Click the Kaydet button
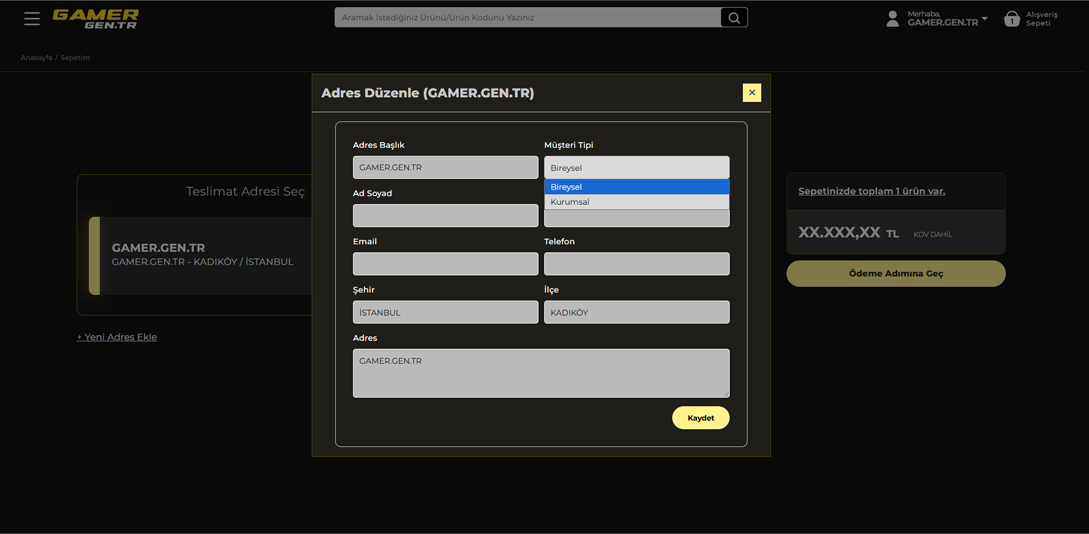 click(700, 418)
